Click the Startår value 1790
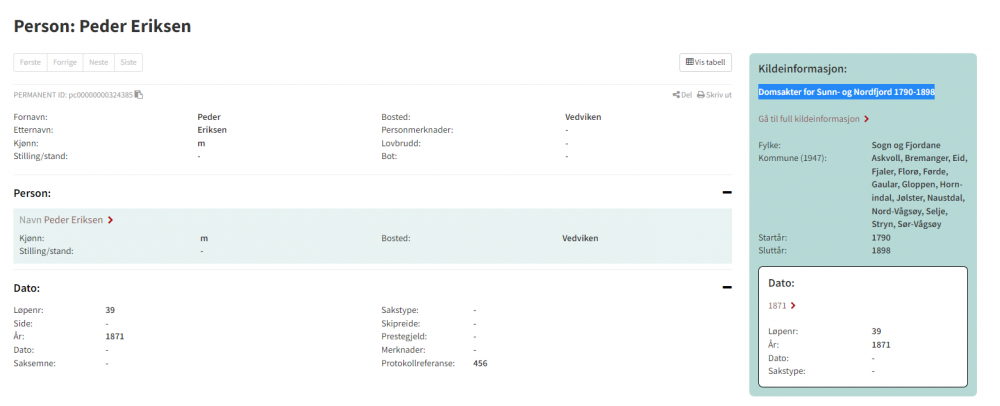Image resolution: width=1000 pixels, height=406 pixels. pos(881,238)
